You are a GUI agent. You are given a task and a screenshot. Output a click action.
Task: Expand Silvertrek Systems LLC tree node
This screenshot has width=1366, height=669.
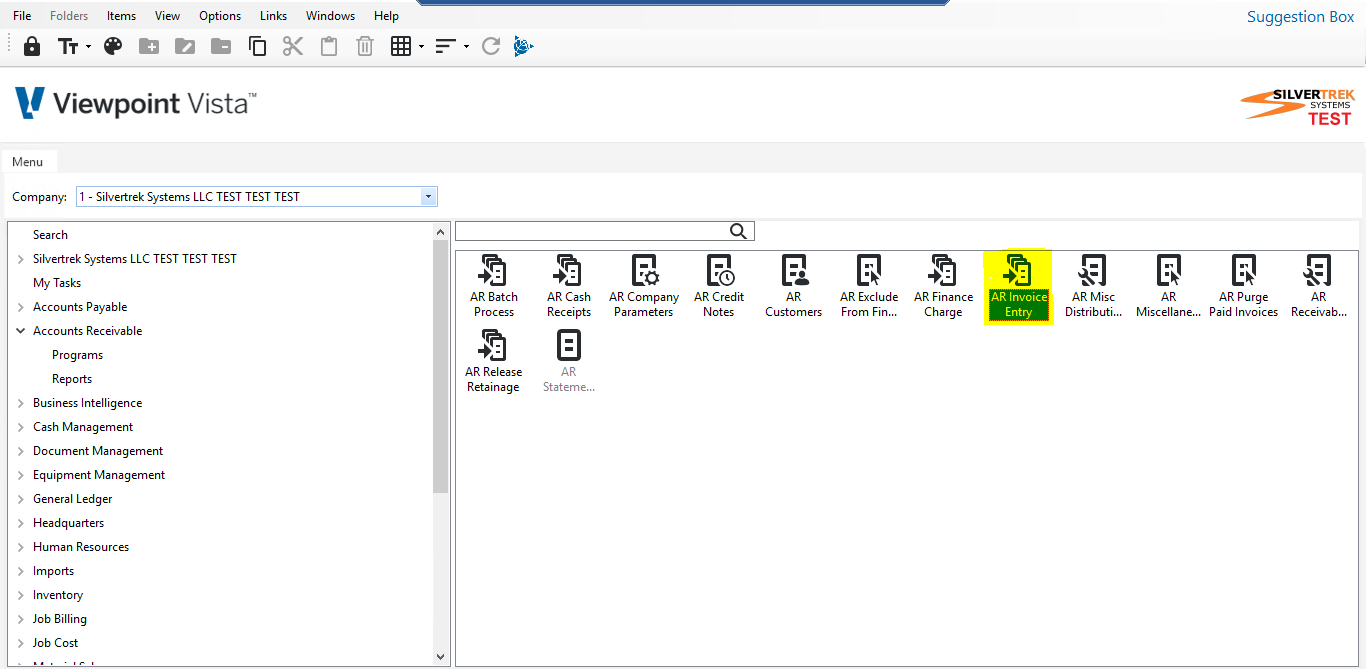point(21,259)
